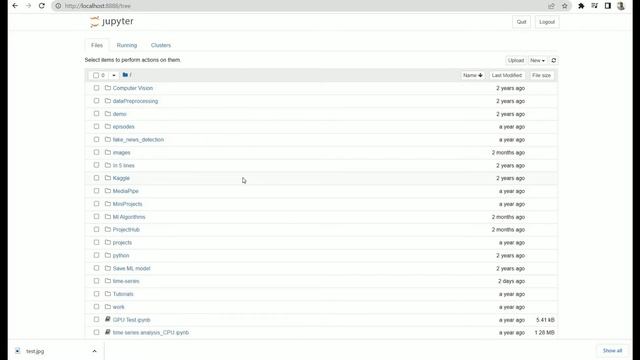Click Show all downloads
The image size is (640, 360).
pyautogui.click(x=612, y=351)
